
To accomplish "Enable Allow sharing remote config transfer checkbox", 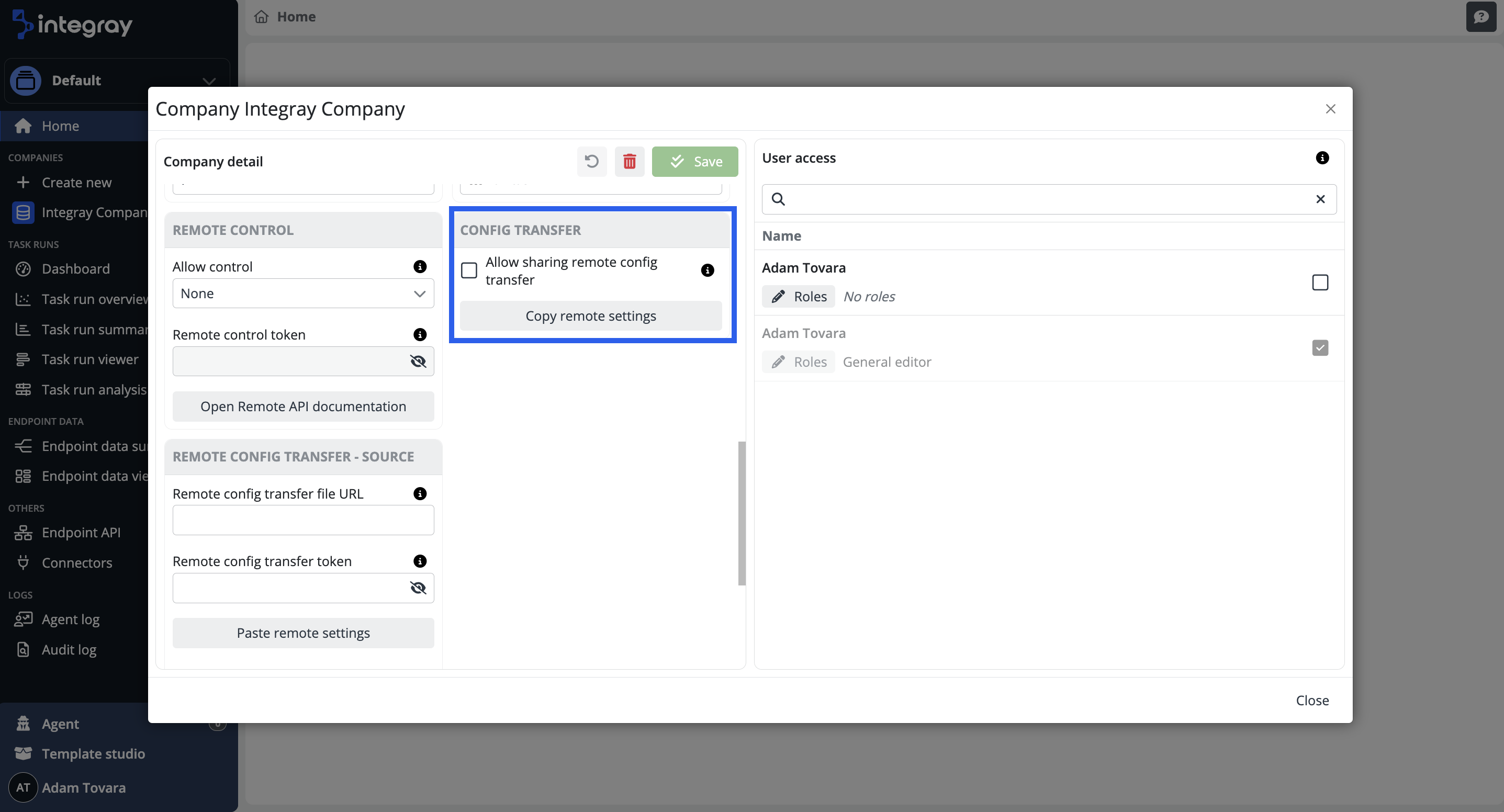I will tap(469, 271).
